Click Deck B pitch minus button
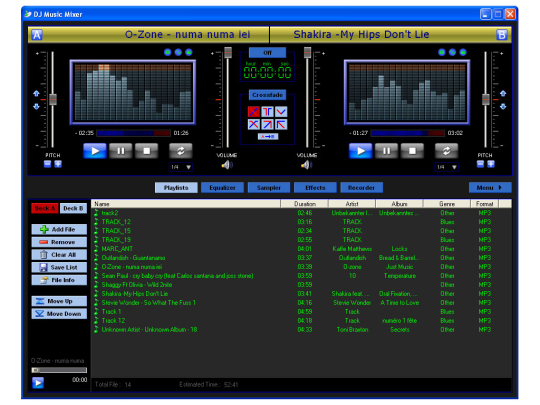540x405 pixels. tap(480, 164)
